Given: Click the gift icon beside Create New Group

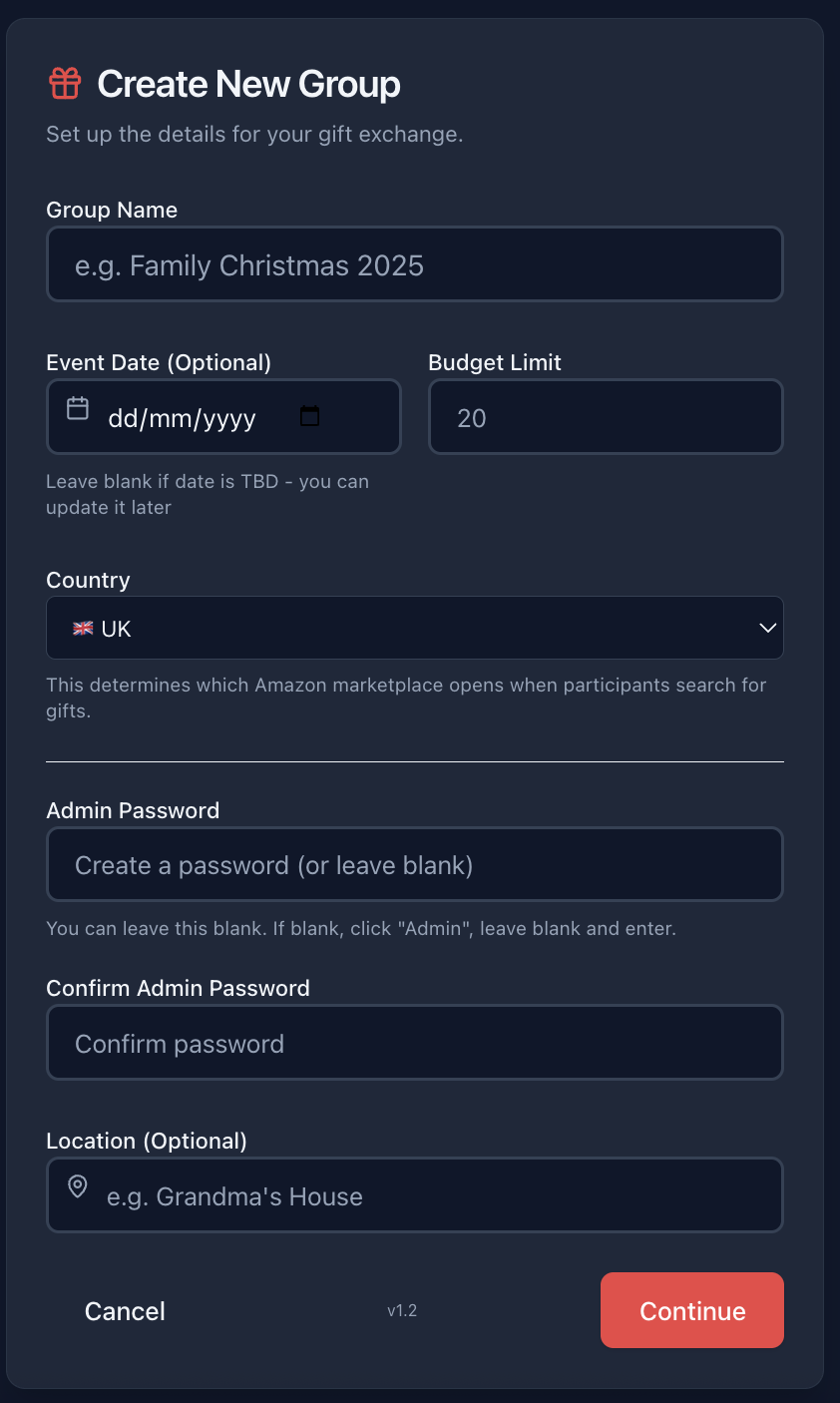Looking at the screenshot, I should (65, 84).
